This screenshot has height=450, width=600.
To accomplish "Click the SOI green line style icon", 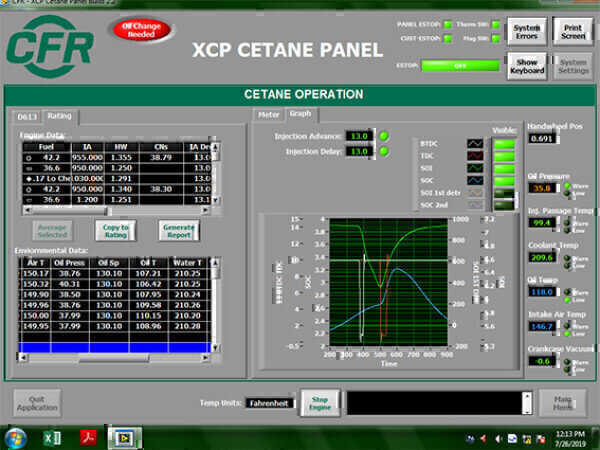I will tap(475, 168).
